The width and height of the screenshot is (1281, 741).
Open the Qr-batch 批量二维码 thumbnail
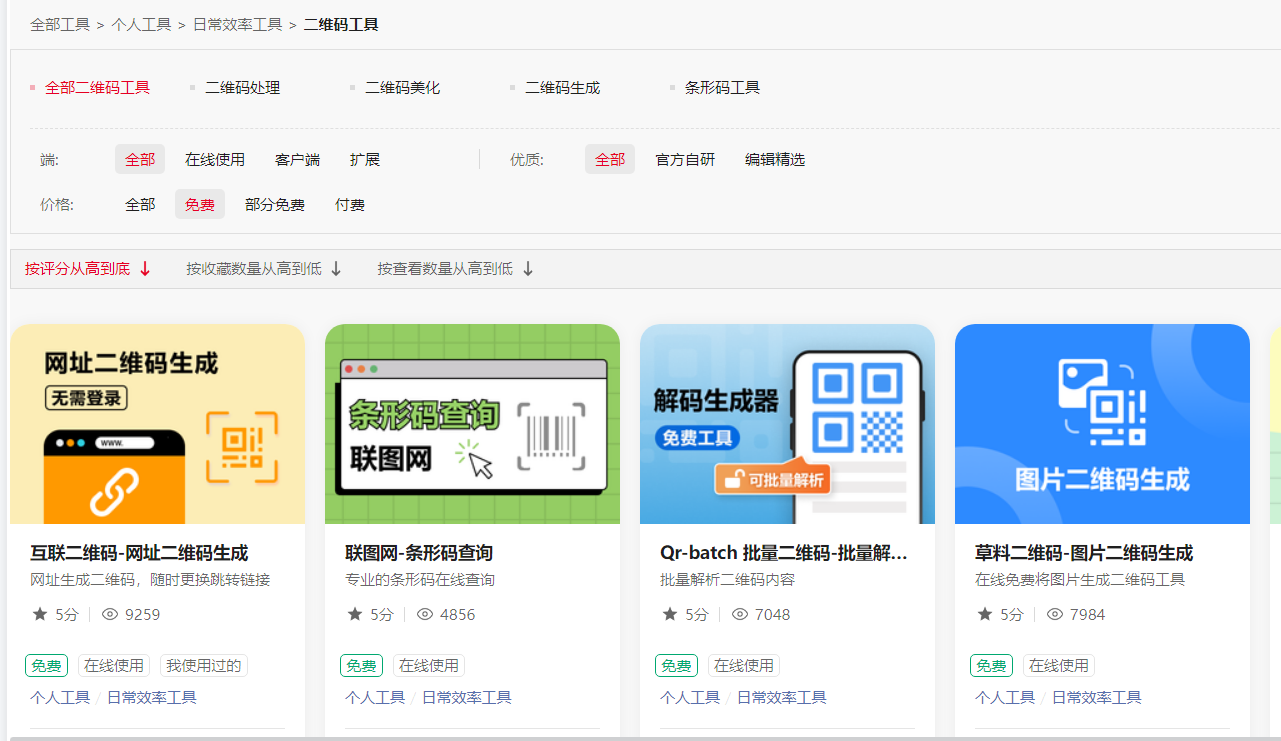tap(787, 423)
